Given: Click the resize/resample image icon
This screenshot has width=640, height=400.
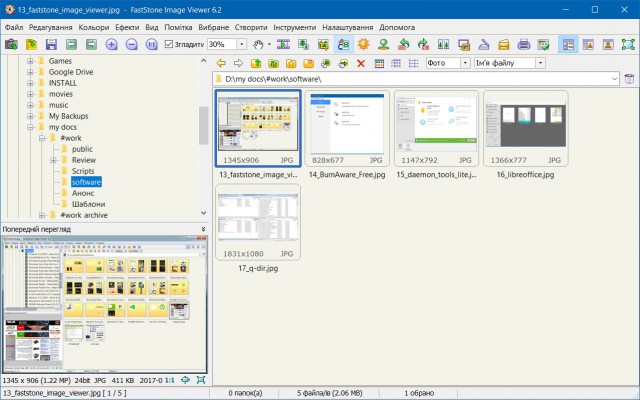Looking at the screenshot, I should tap(303, 44).
